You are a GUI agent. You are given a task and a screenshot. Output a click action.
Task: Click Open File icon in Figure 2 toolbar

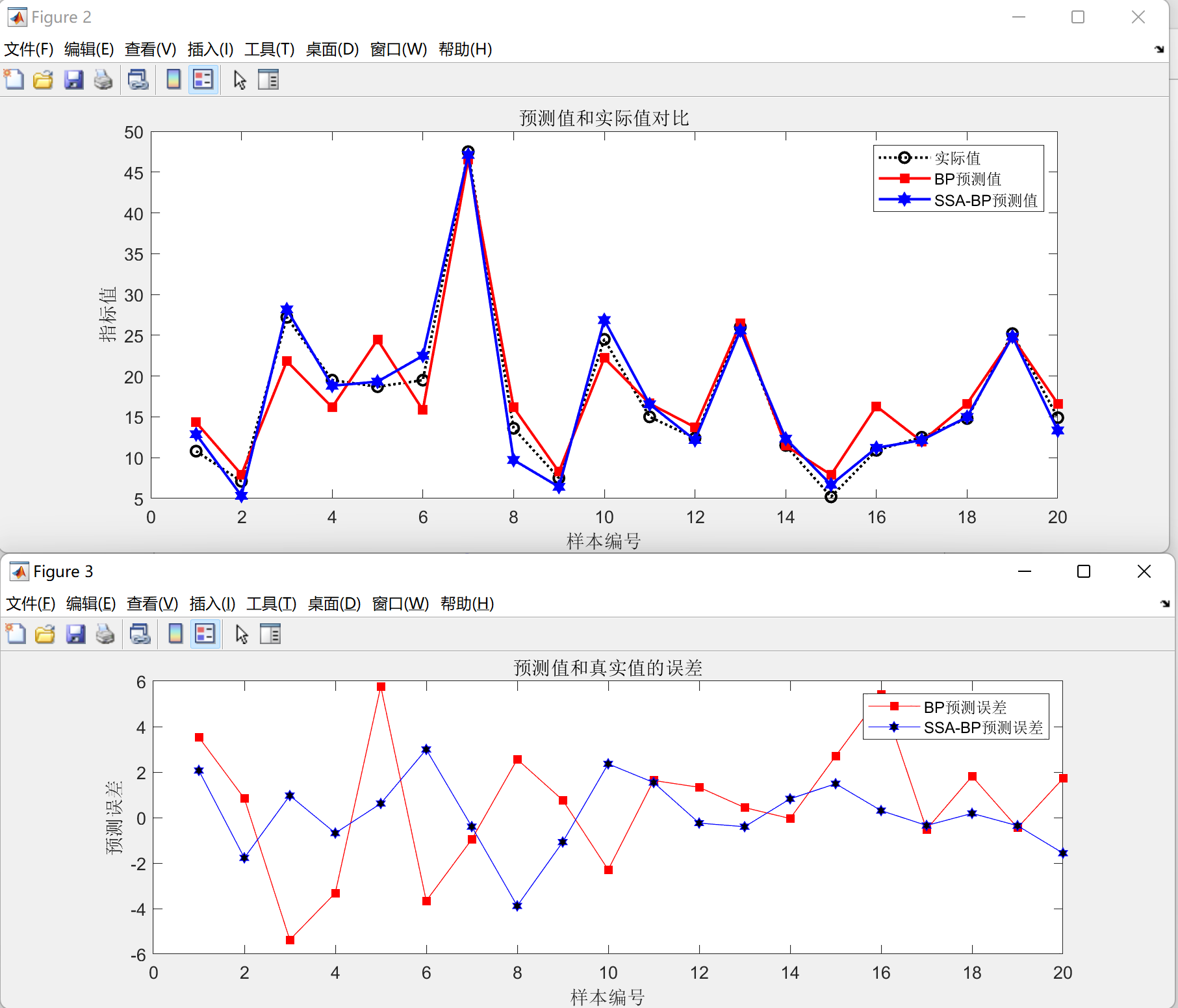pyautogui.click(x=44, y=80)
